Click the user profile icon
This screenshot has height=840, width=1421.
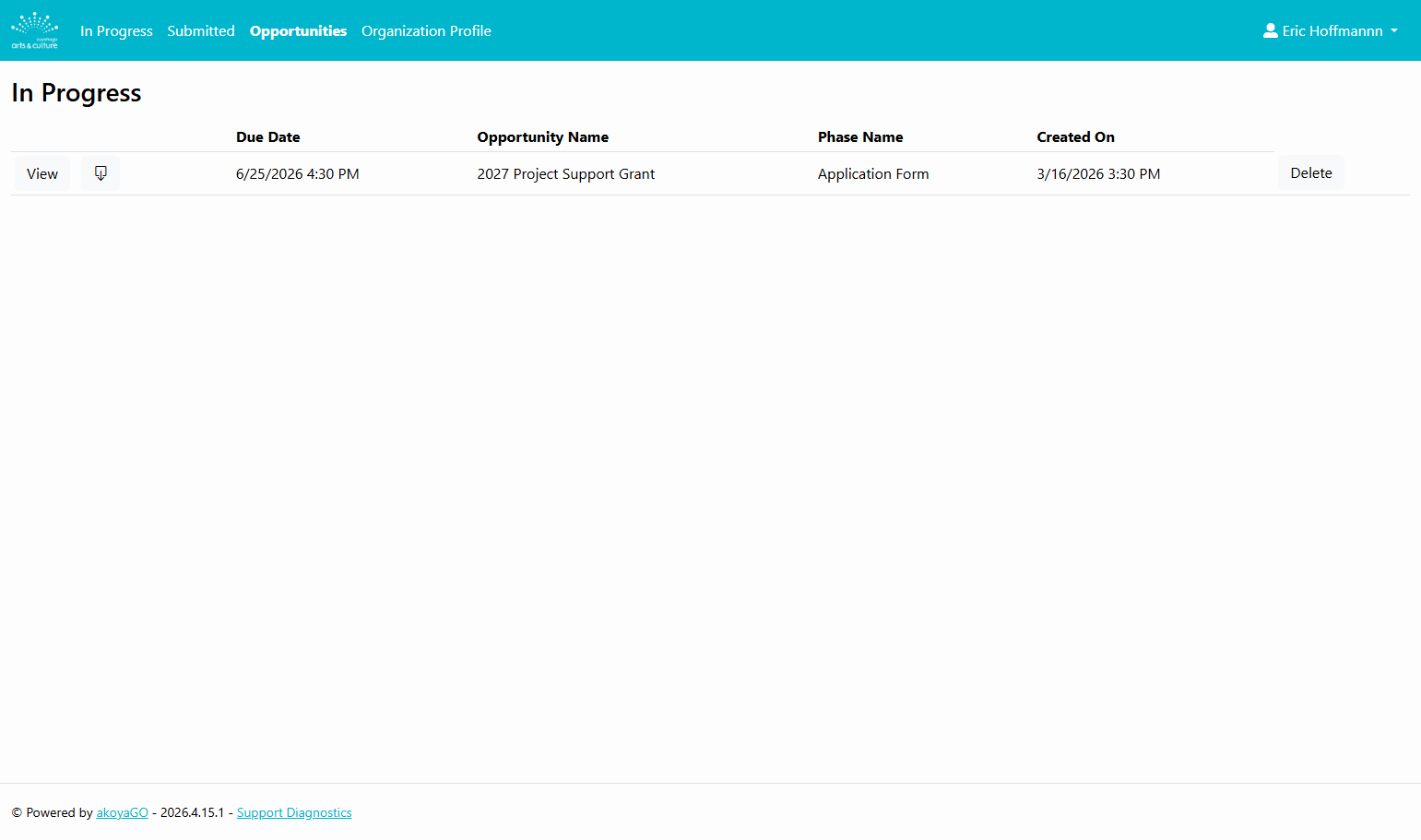pos(1270,30)
